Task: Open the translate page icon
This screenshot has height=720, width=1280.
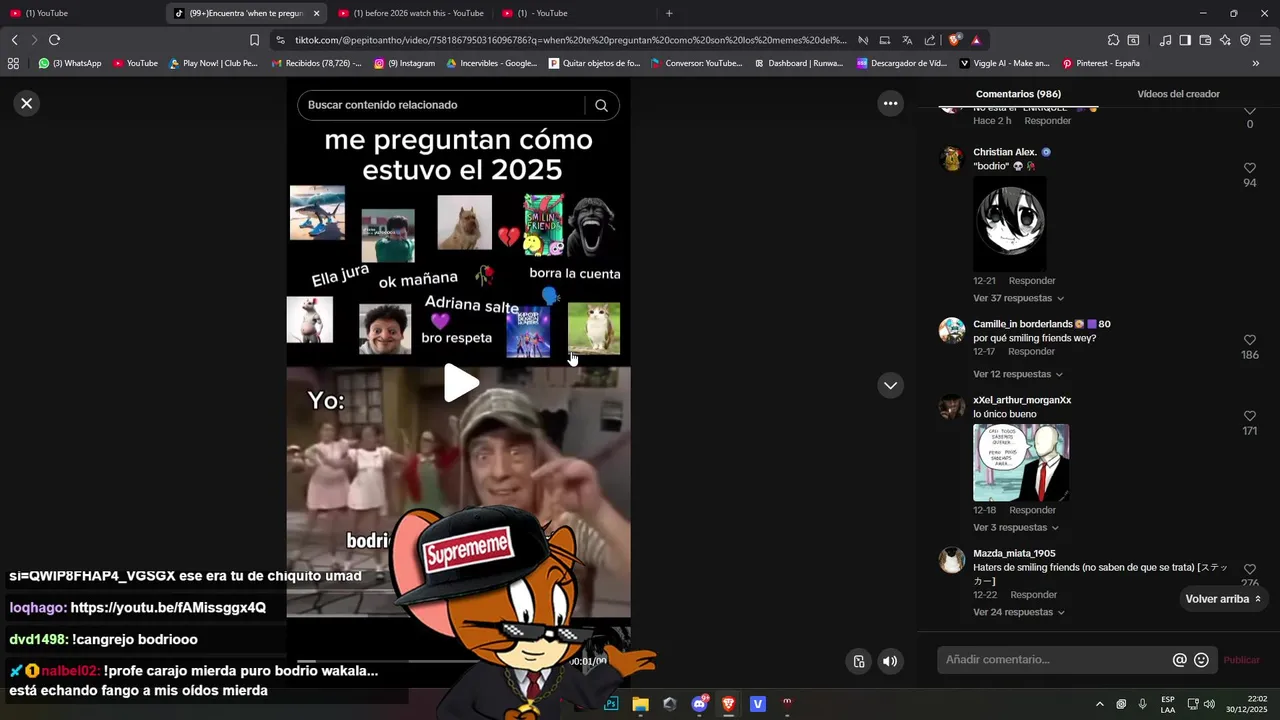Action: coord(907,40)
